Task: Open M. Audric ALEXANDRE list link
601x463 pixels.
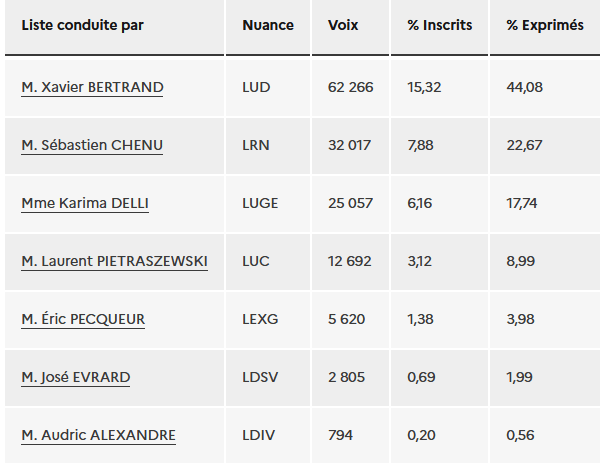Action: 99,435
